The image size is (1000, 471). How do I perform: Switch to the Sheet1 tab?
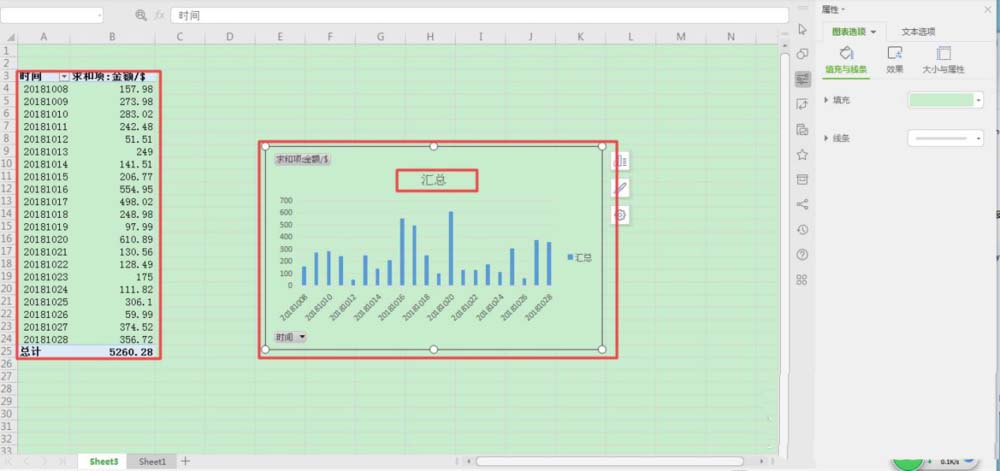tap(152, 461)
